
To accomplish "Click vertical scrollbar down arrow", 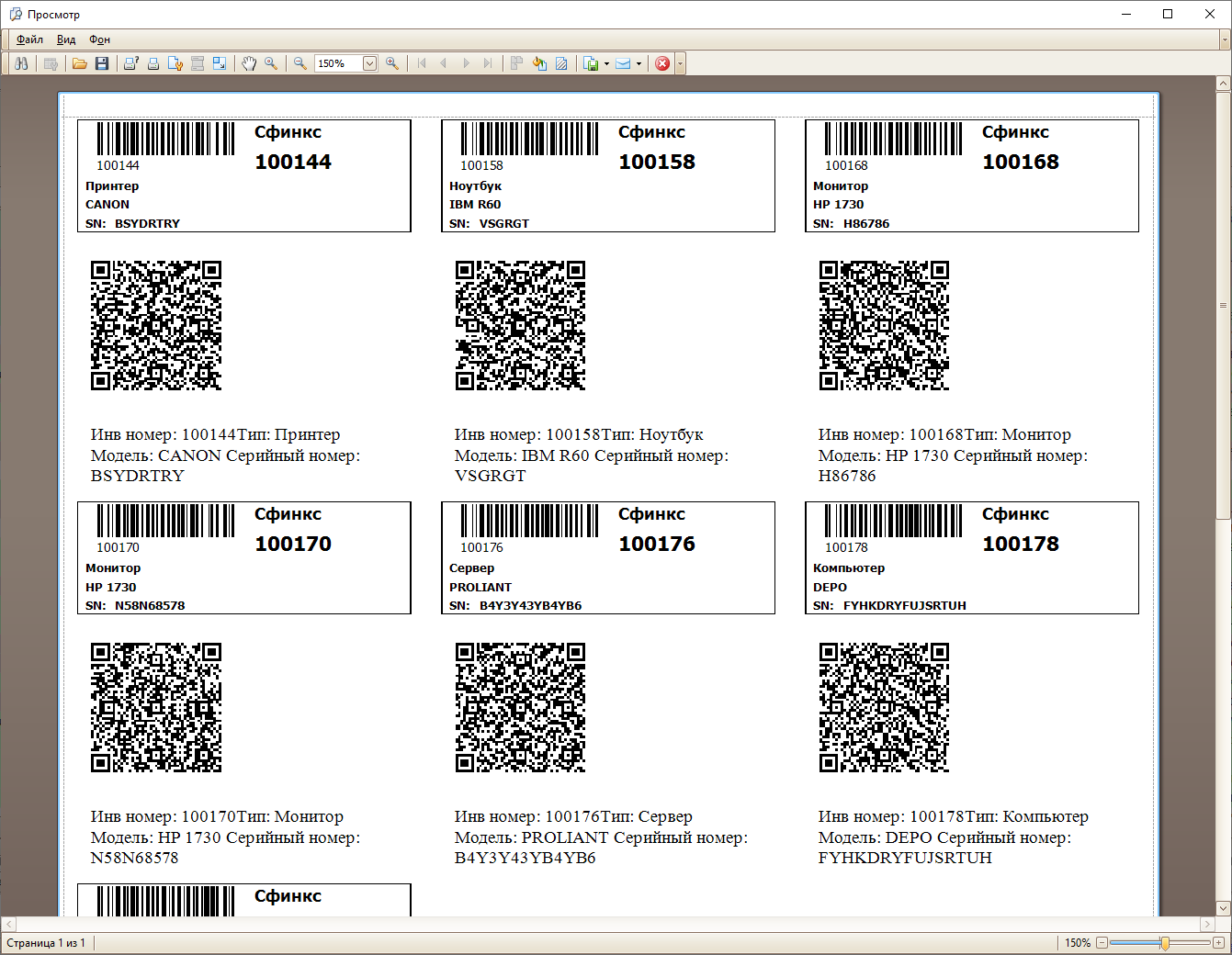I will click(1223, 908).
